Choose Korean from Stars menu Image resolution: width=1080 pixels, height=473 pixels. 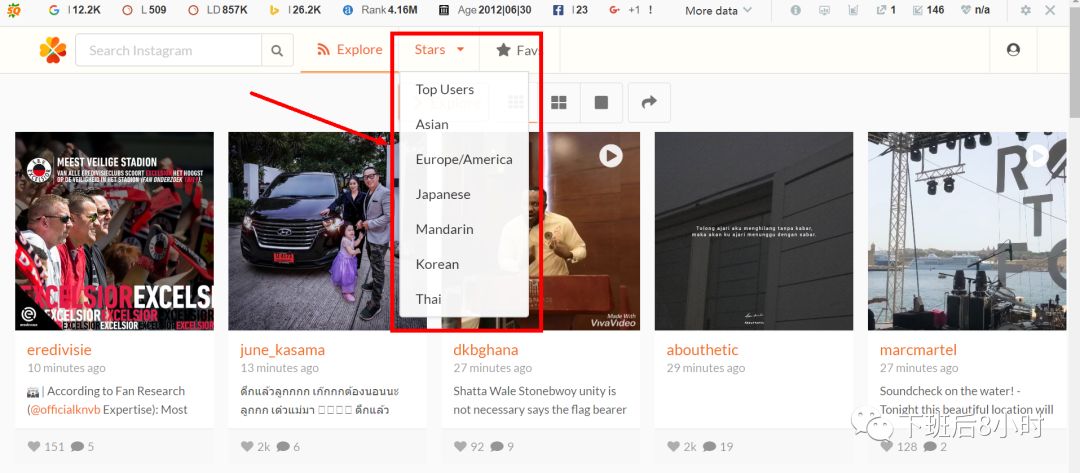tap(437, 264)
